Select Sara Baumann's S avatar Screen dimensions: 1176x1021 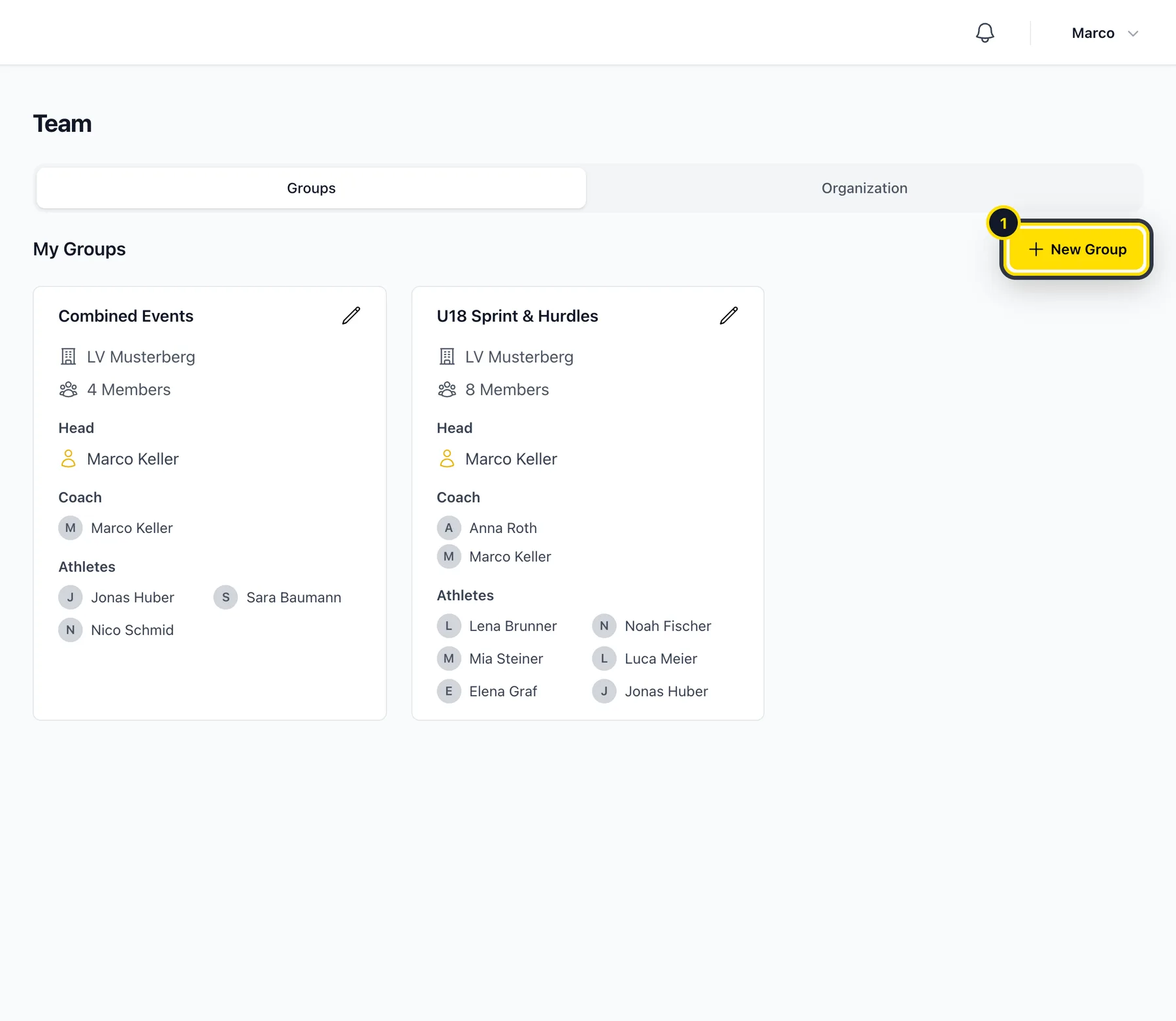point(225,597)
